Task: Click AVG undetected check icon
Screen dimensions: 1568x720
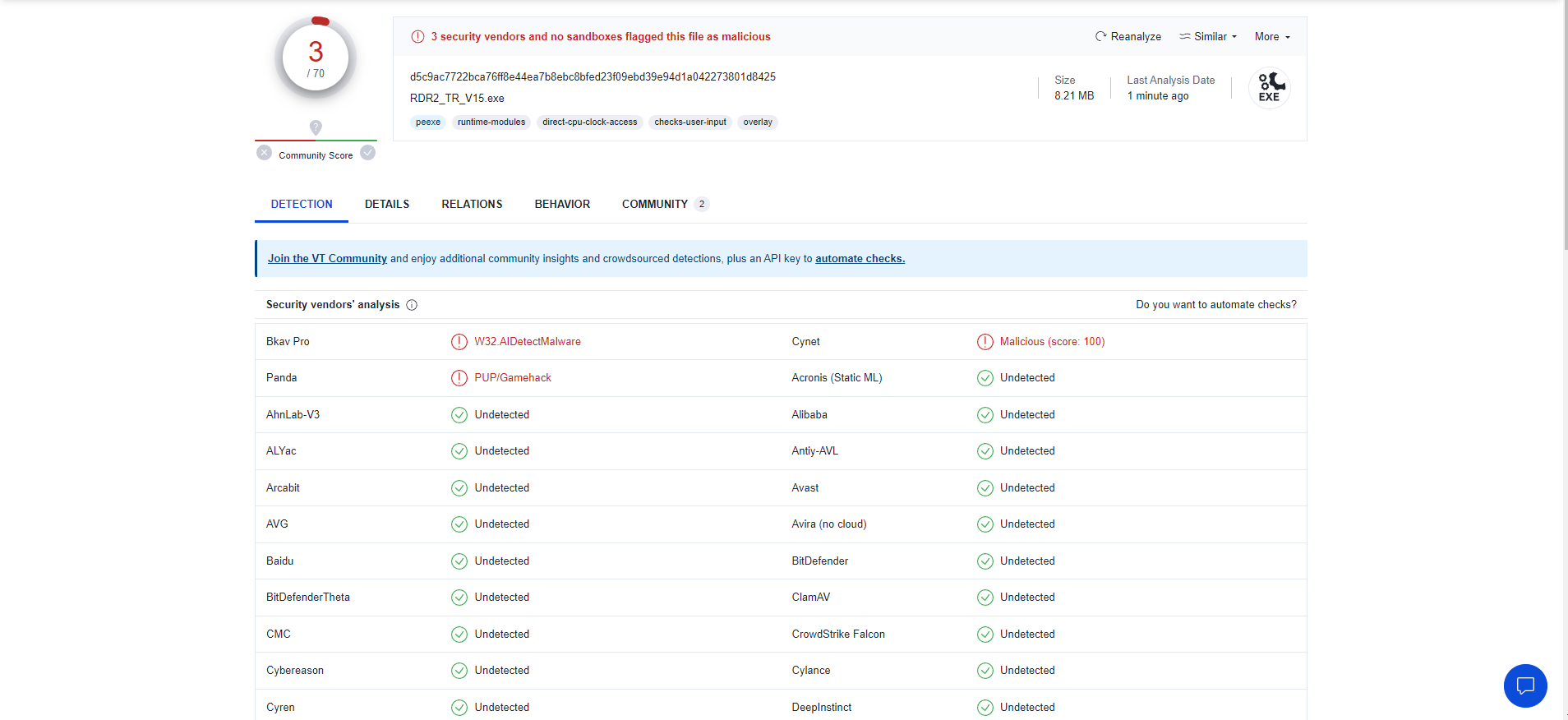Action: tap(459, 524)
